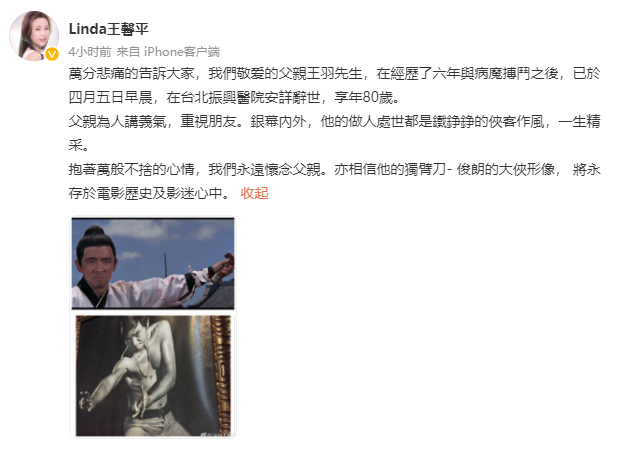Image resolution: width=619 pixels, height=449 pixels.
Task: Click the line starting 抱著萬般不捨的心情
Action: (334, 169)
